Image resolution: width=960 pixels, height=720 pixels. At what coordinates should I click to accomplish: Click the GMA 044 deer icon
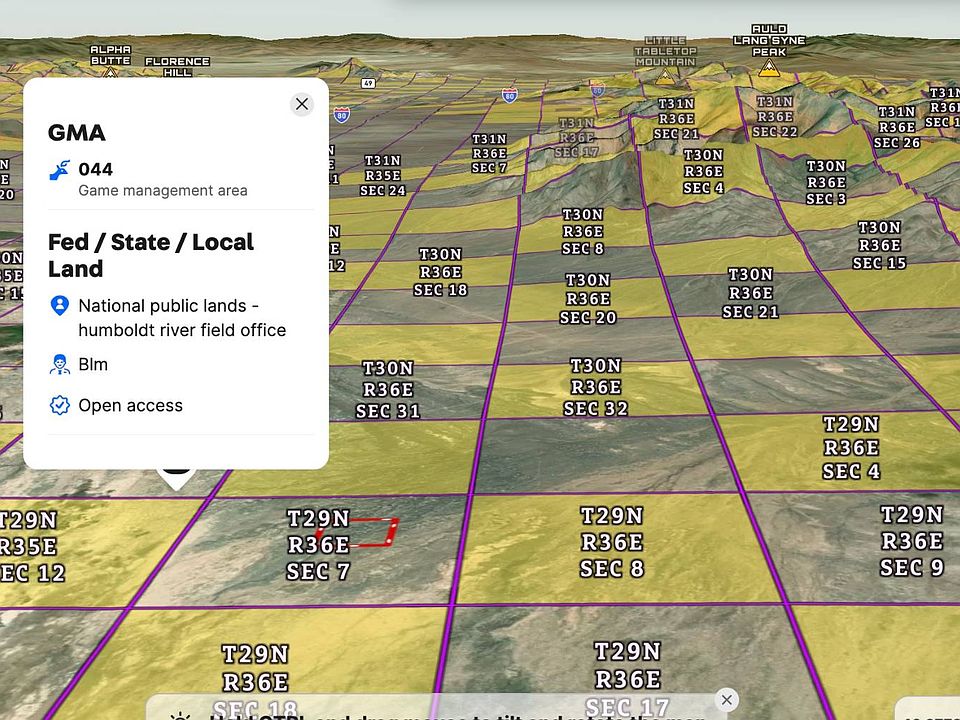tap(60, 170)
